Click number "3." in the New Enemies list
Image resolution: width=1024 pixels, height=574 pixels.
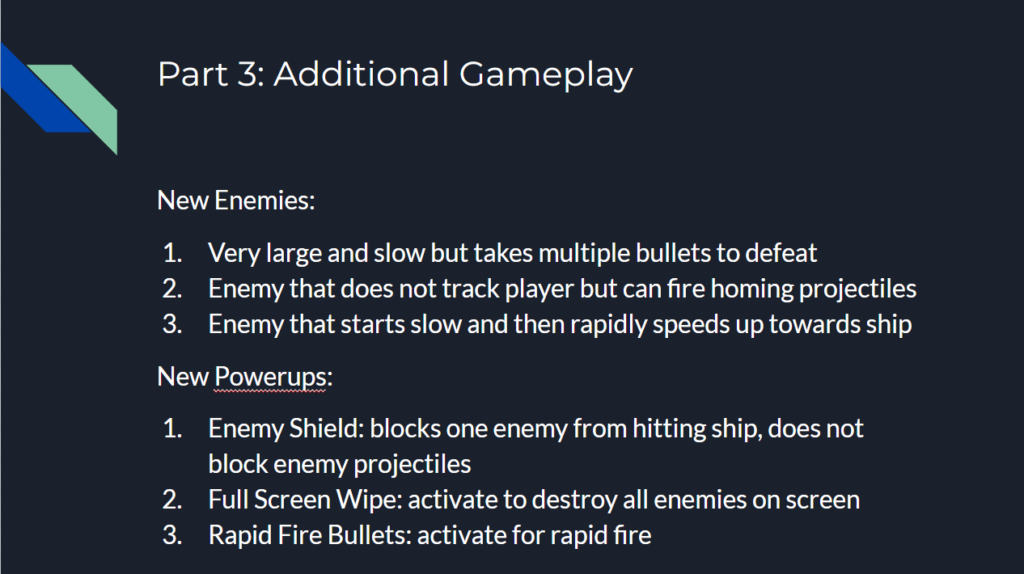174,325
